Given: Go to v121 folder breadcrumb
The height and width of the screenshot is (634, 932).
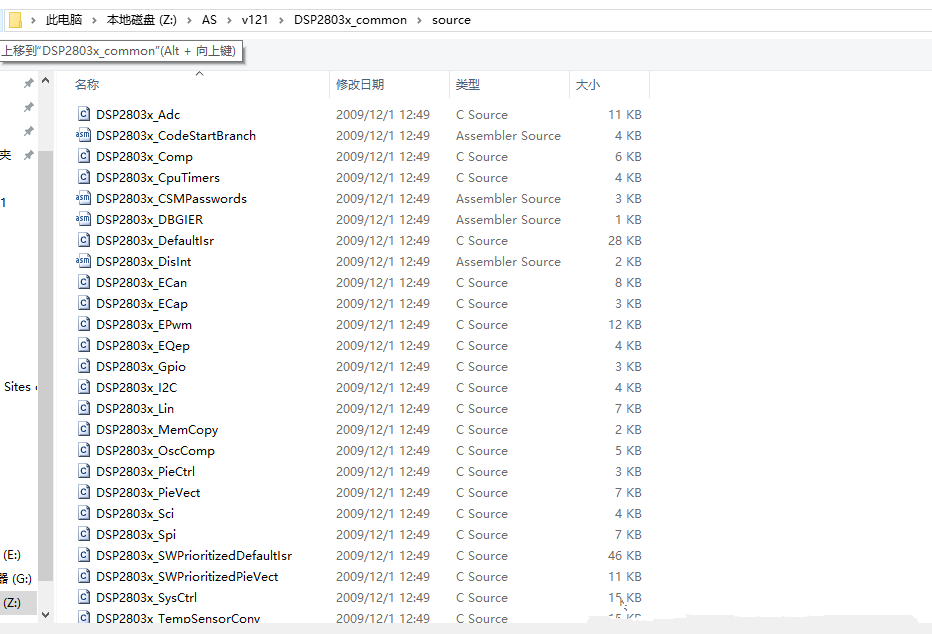Looking at the screenshot, I should [255, 20].
